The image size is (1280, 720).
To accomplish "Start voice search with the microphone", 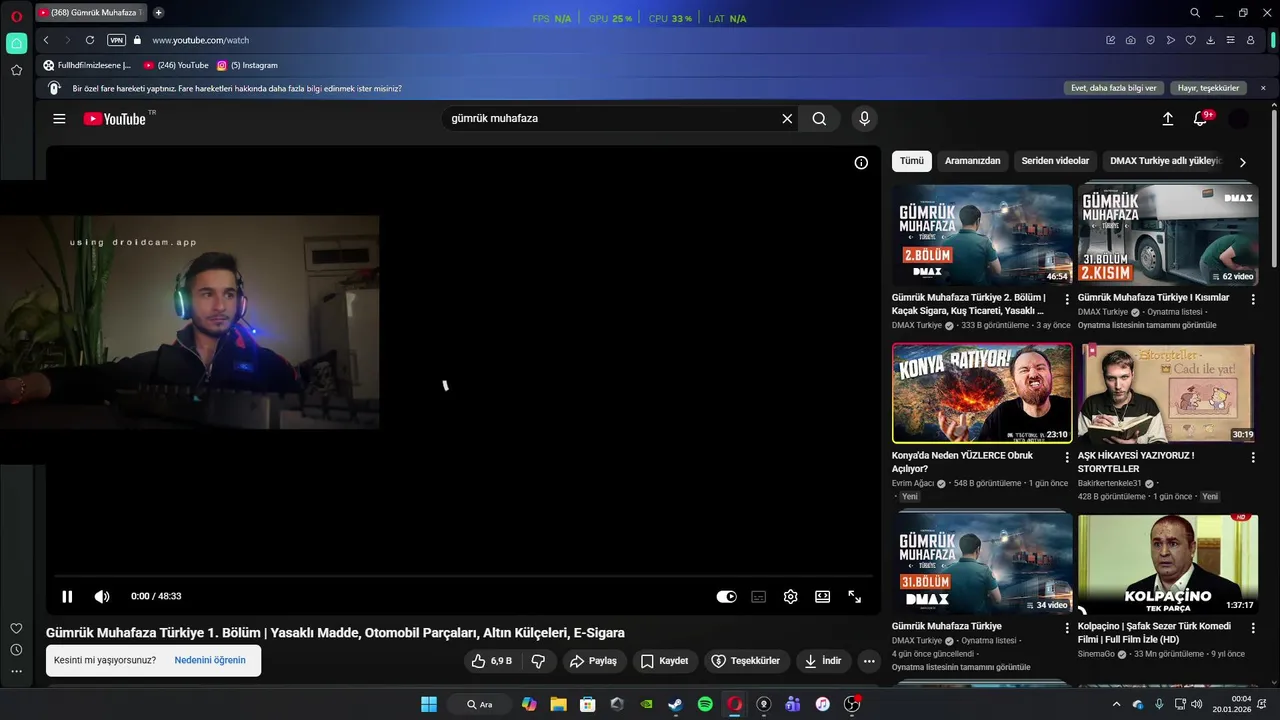I will pyautogui.click(x=864, y=119).
